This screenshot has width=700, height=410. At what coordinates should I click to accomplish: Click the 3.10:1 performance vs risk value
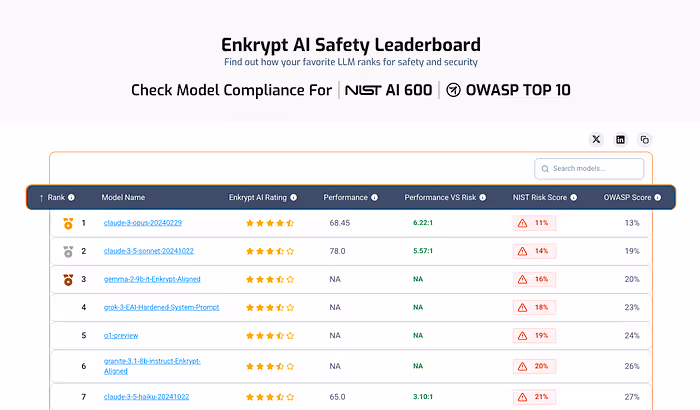point(423,396)
